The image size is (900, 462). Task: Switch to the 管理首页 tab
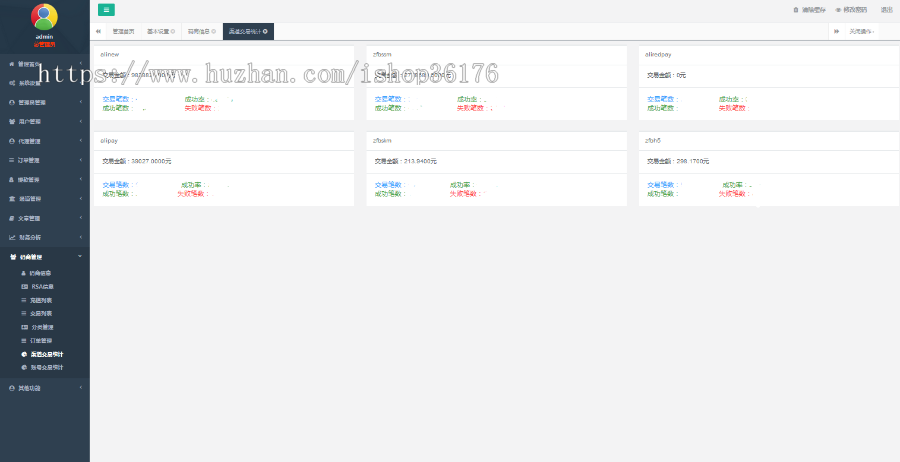tap(123, 32)
